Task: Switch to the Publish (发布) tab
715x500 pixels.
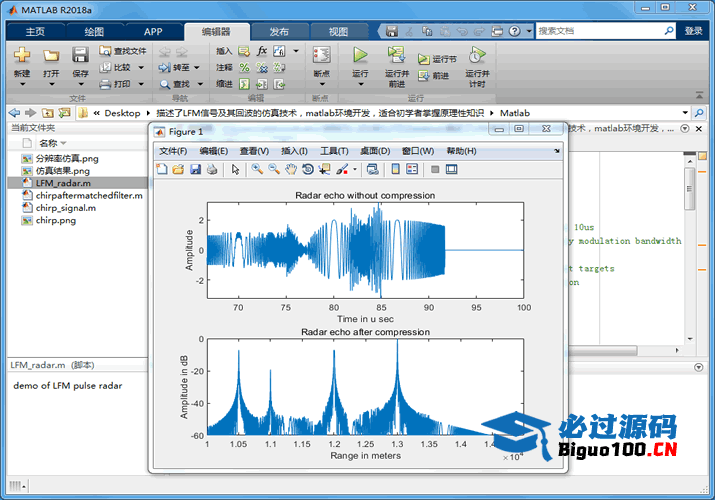Action: [x=279, y=31]
